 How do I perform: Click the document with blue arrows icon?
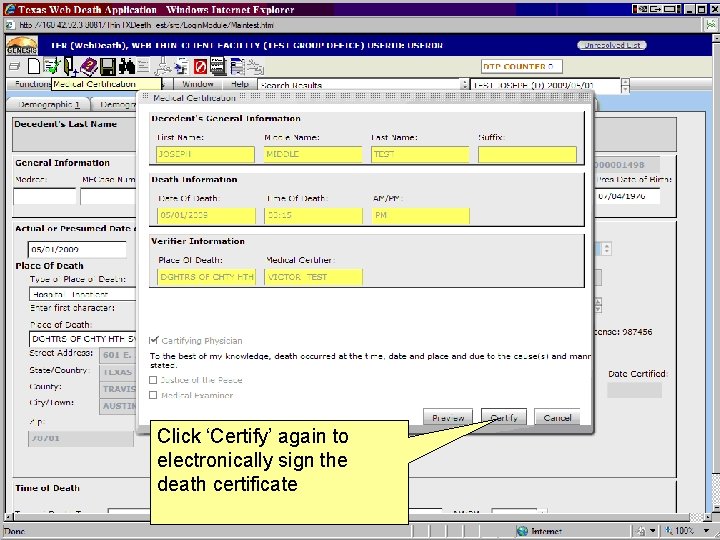tap(182, 67)
